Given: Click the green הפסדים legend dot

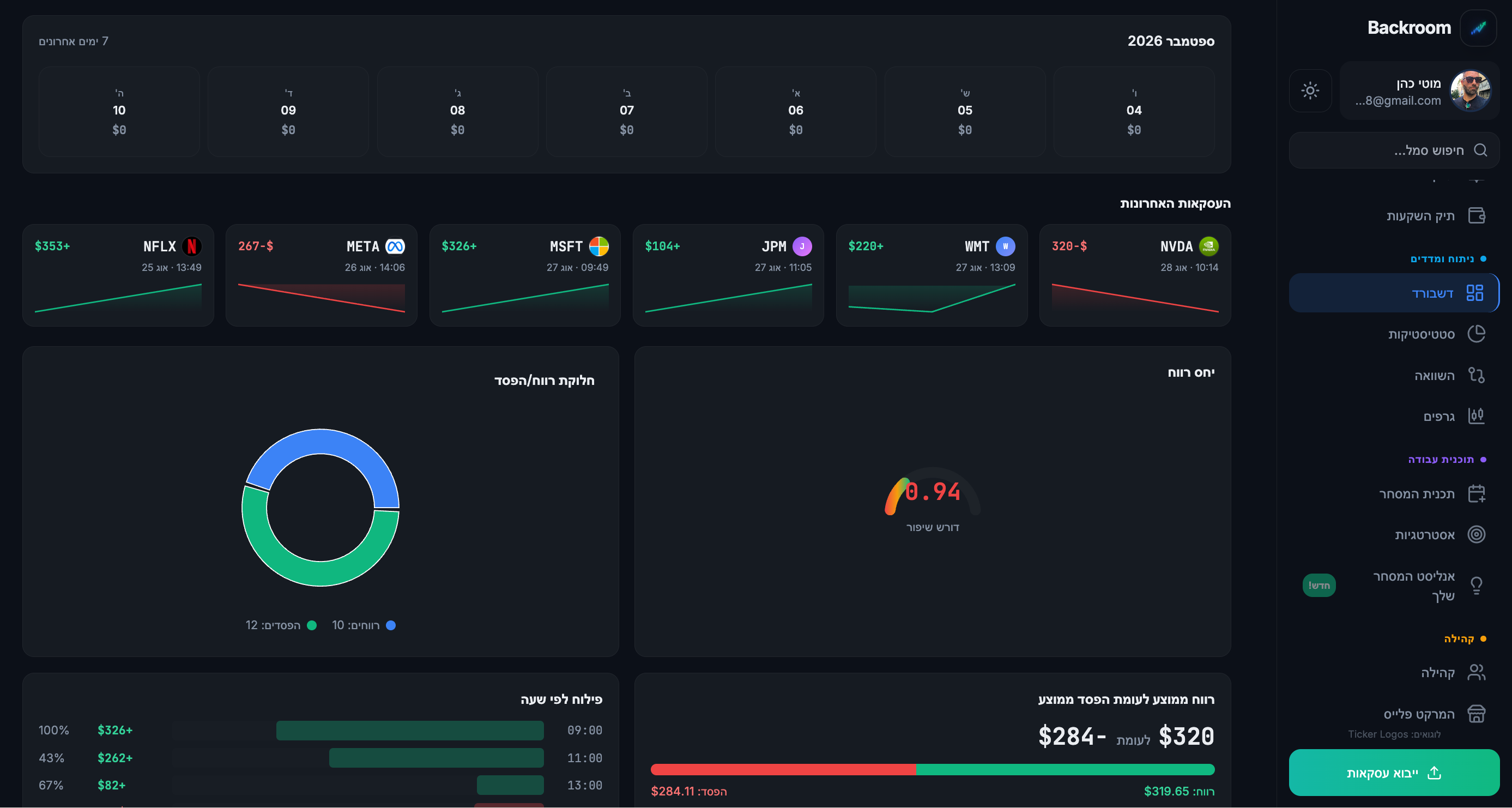Looking at the screenshot, I should (x=312, y=625).
